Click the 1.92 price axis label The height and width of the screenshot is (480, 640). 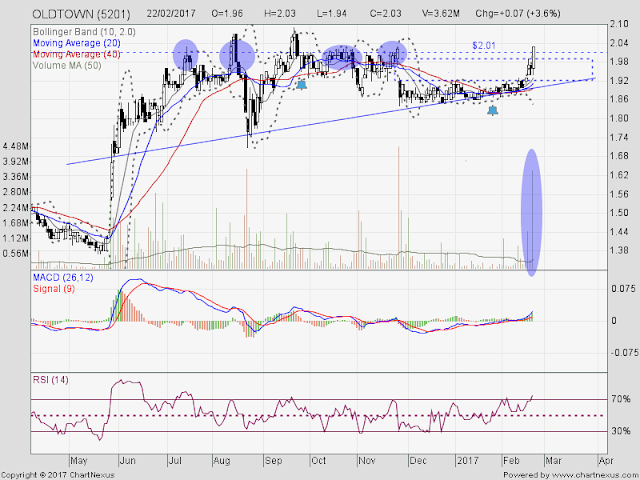[619, 80]
